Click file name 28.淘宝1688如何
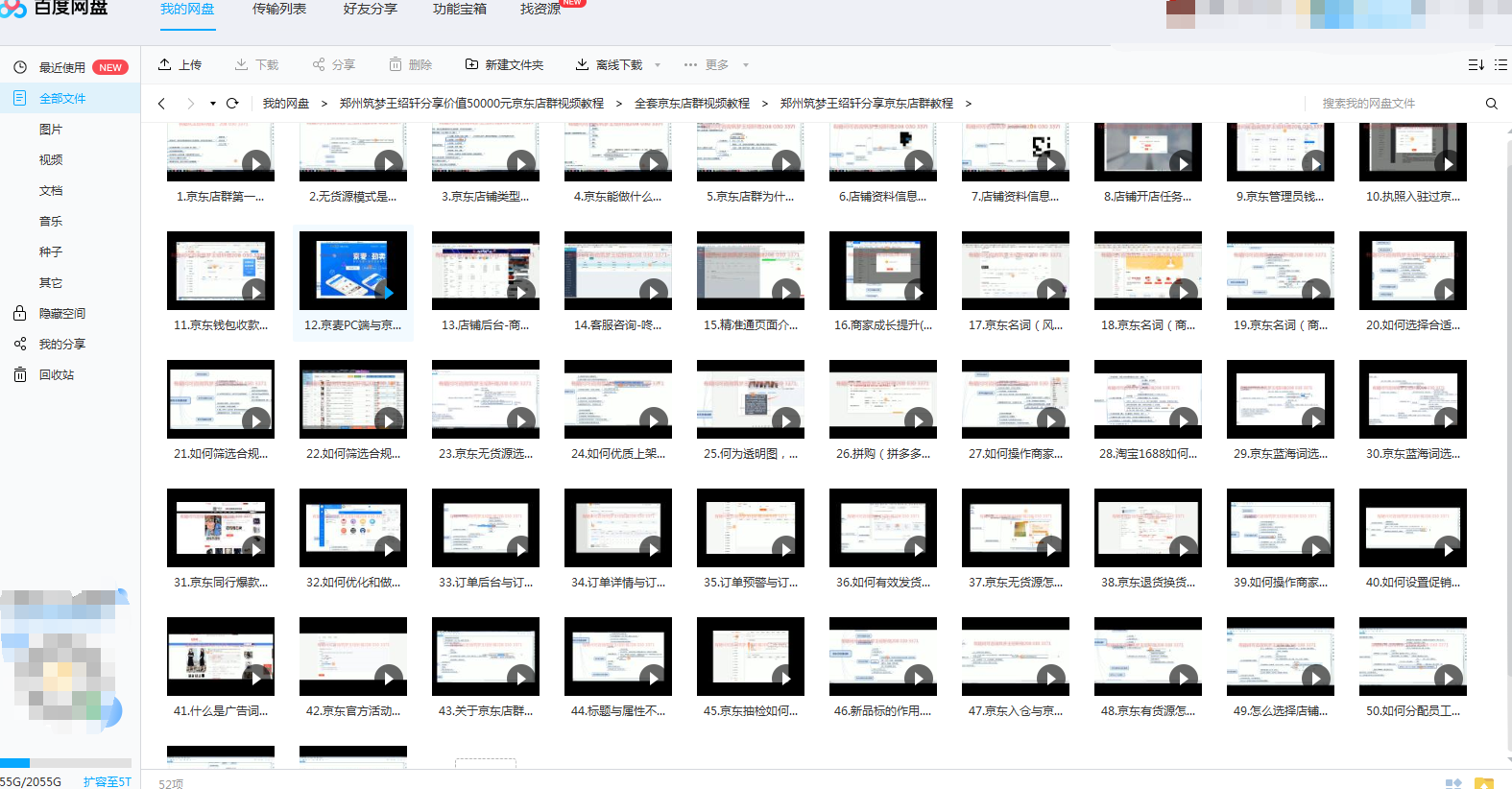The width and height of the screenshot is (1512, 789). (1148, 454)
